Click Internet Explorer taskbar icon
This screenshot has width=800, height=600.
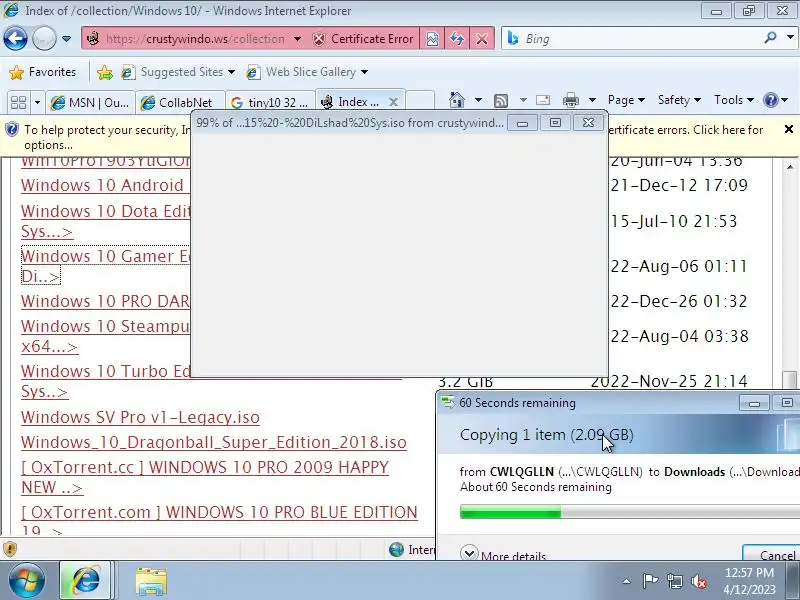tap(86, 581)
